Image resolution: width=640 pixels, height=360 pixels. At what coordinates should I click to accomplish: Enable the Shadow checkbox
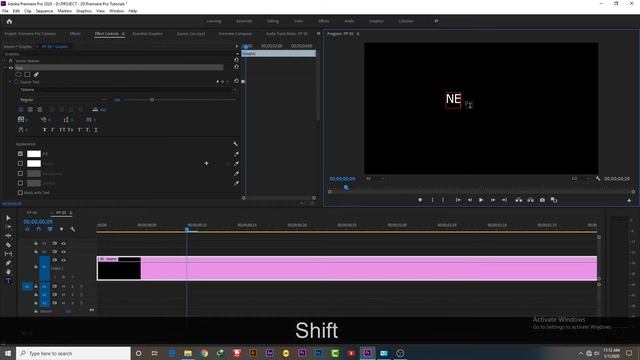[20, 183]
